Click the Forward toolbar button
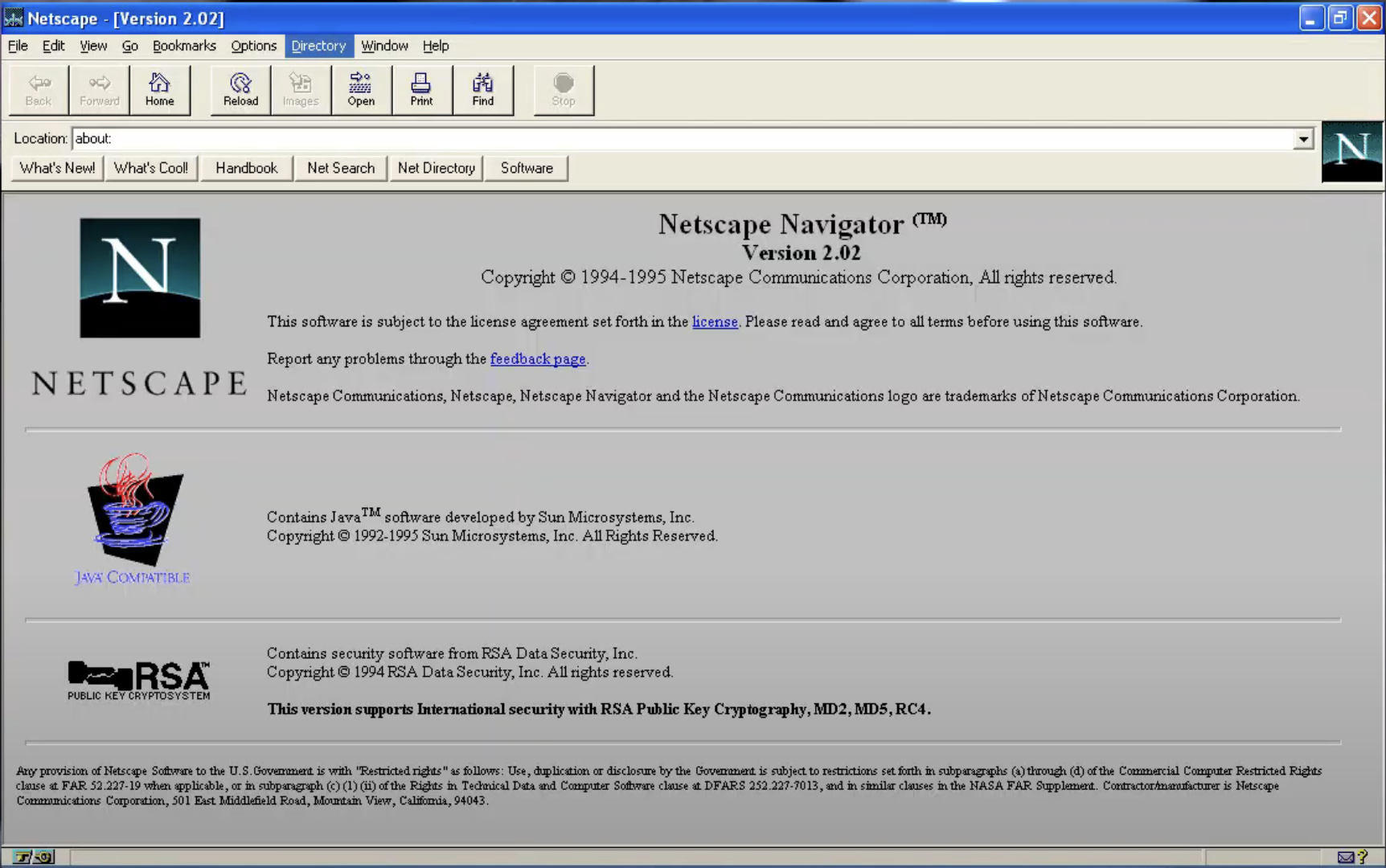This screenshot has height=868, width=1386. [100, 90]
